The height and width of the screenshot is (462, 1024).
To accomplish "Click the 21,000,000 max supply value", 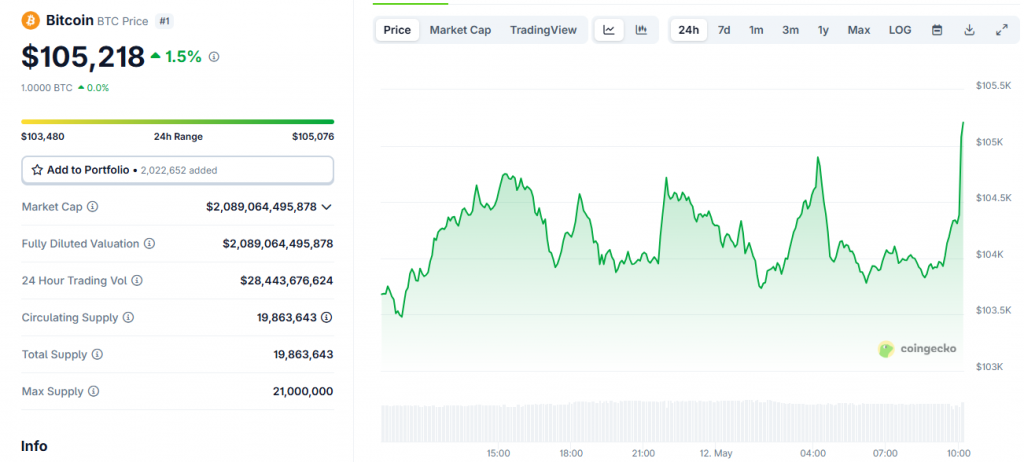I will click(x=303, y=391).
